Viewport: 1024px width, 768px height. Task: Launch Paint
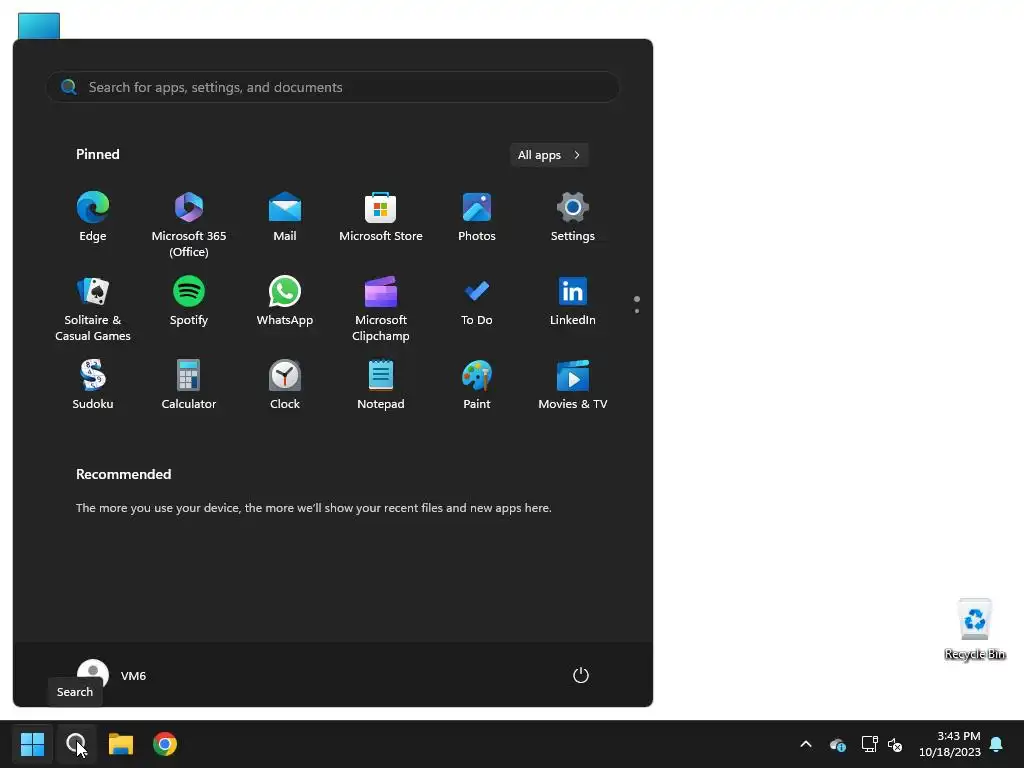coord(477,385)
